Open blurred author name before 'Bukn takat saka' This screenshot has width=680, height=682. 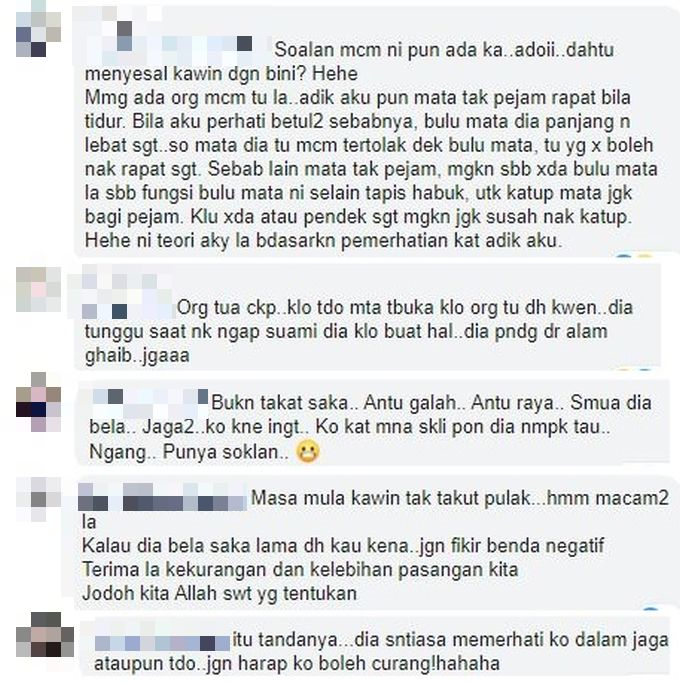(x=151, y=404)
